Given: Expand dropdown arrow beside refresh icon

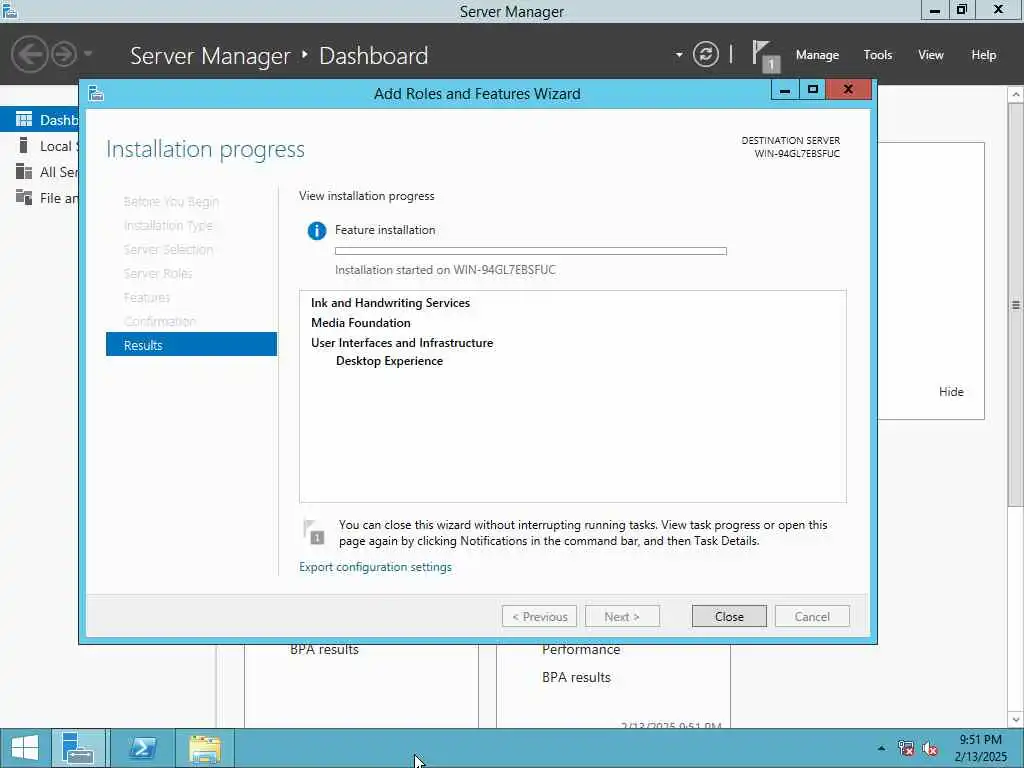Looking at the screenshot, I should point(679,55).
